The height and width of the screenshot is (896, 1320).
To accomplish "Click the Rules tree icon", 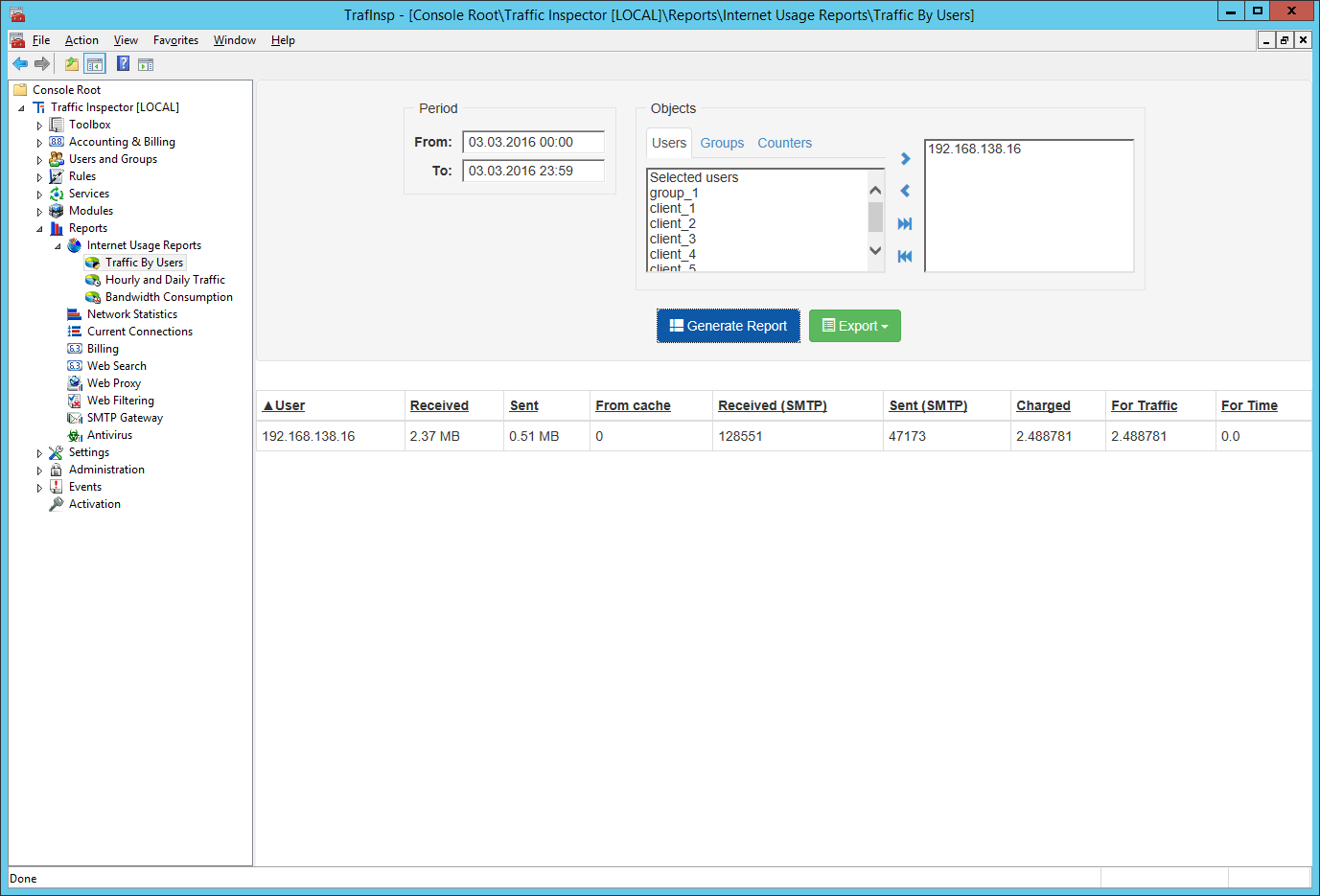I will tap(57, 176).
